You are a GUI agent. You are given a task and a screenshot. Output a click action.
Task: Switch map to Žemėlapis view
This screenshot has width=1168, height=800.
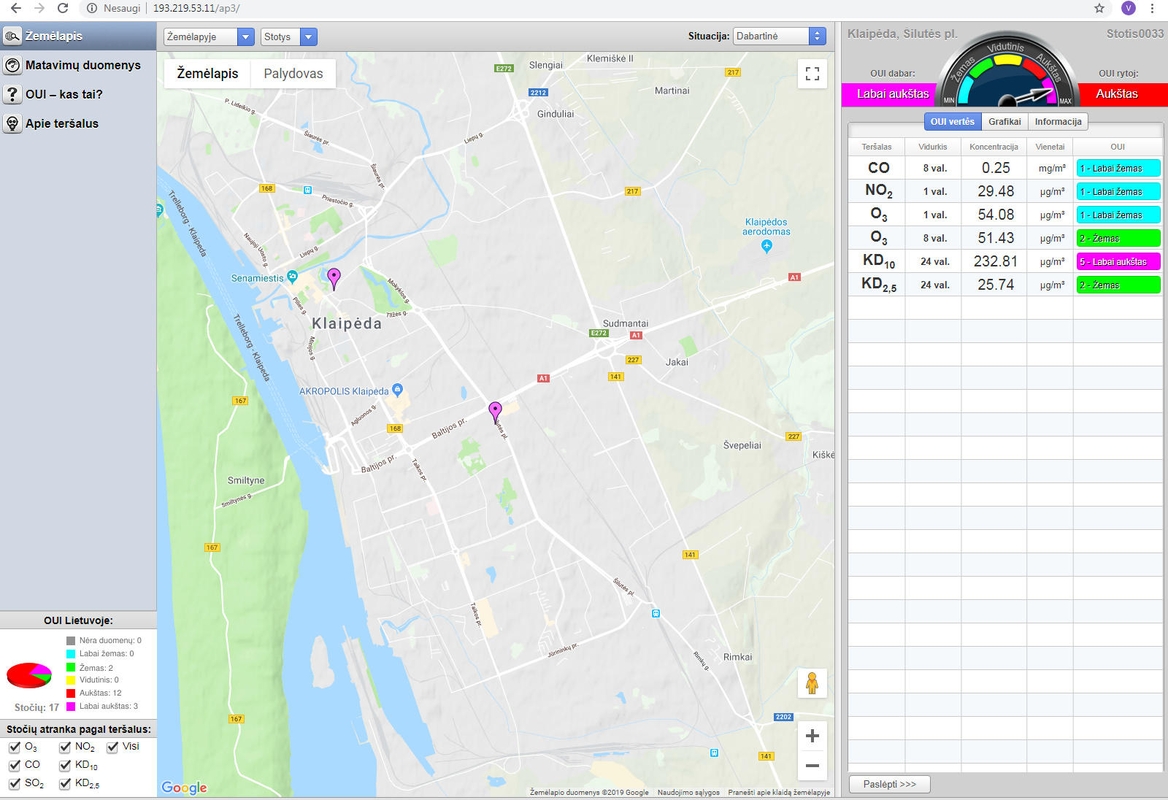click(208, 73)
